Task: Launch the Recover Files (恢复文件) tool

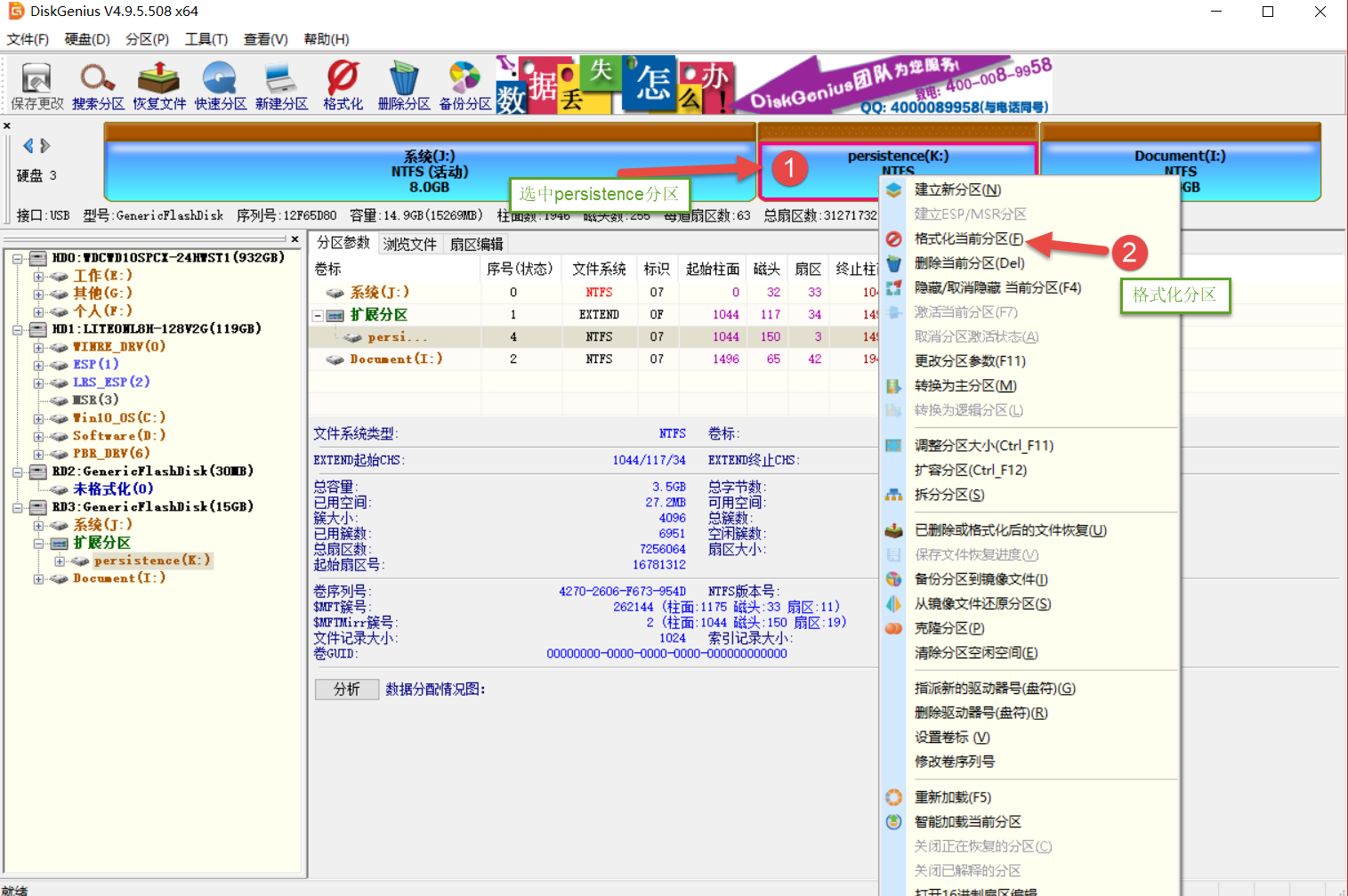Action: [x=159, y=86]
